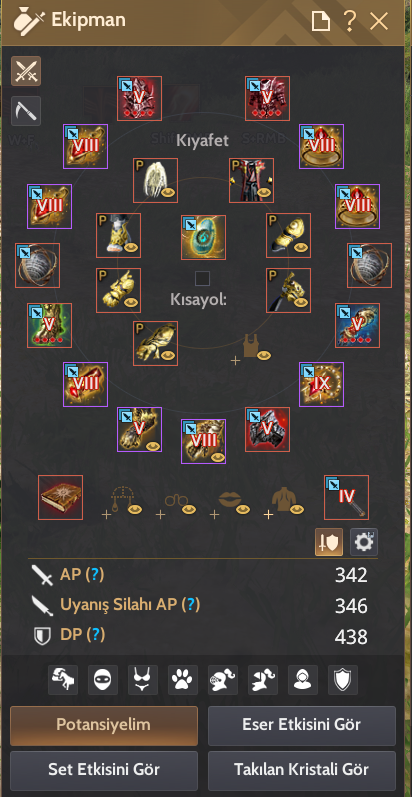Viewport: 412px width, 797px height.
Task: Select the central cyan artifact stone slot
Action: click(204, 237)
